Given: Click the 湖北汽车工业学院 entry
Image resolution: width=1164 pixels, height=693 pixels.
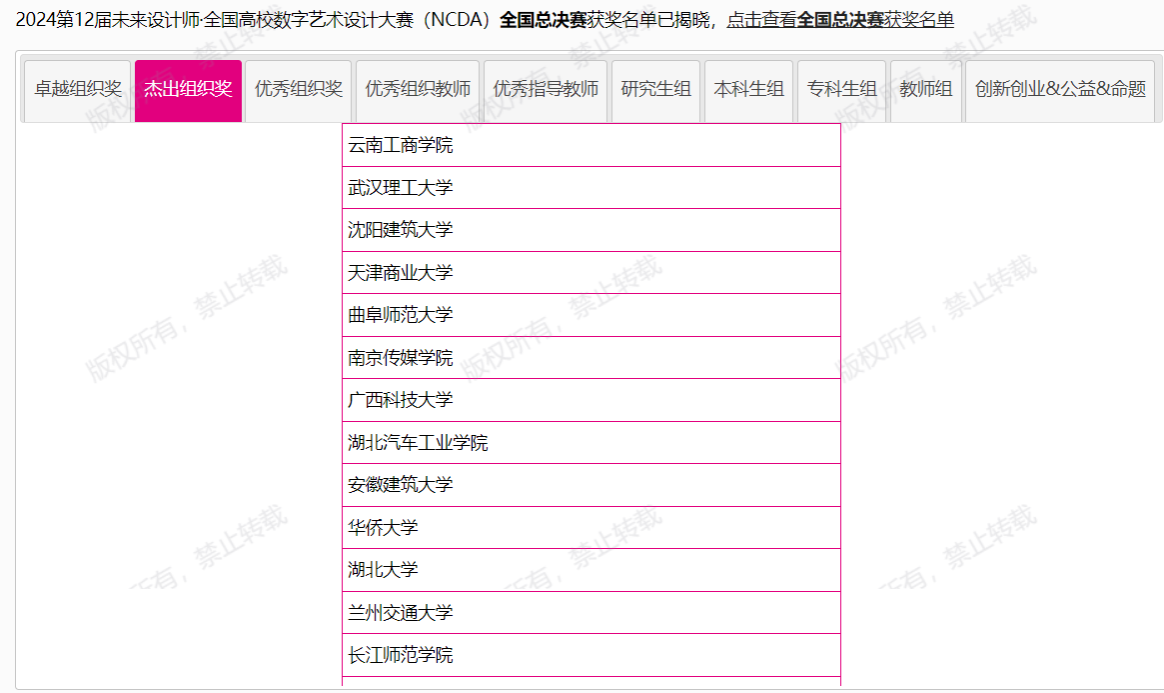Looking at the screenshot, I should (417, 443).
